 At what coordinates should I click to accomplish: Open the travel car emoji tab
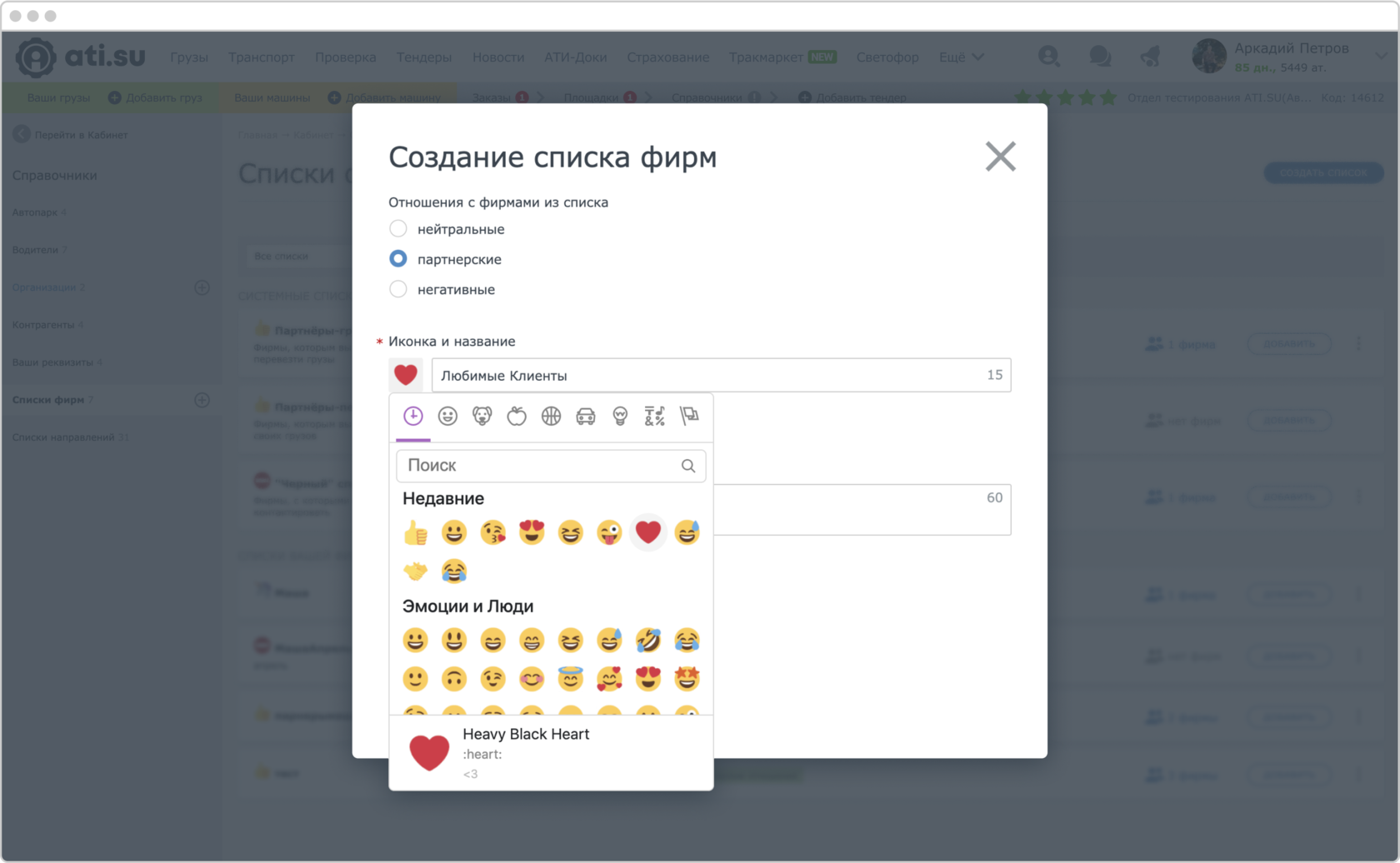[586, 416]
